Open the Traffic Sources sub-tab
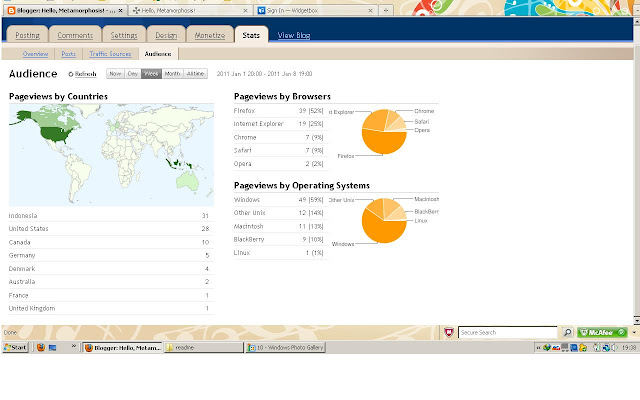 110,54
